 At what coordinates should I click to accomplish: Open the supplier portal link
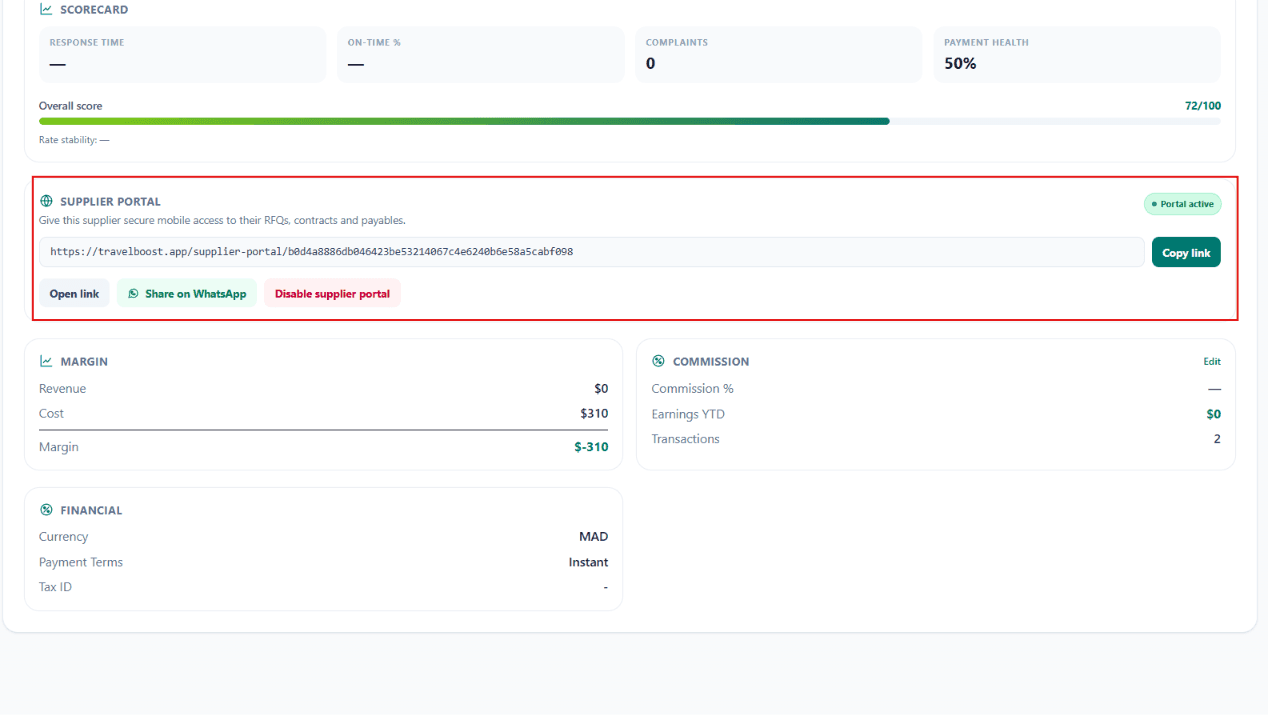pos(74,294)
